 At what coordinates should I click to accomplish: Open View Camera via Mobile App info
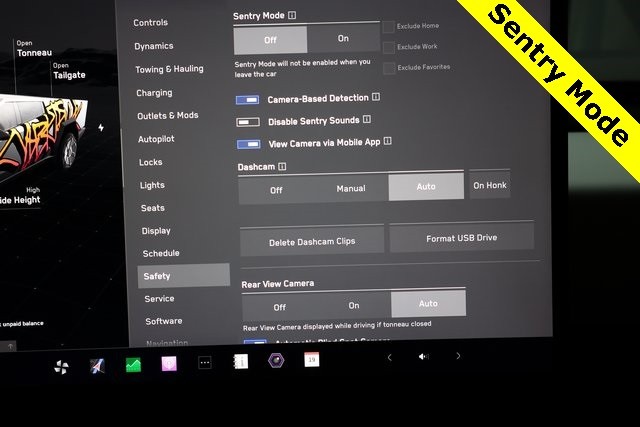(x=388, y=141)
